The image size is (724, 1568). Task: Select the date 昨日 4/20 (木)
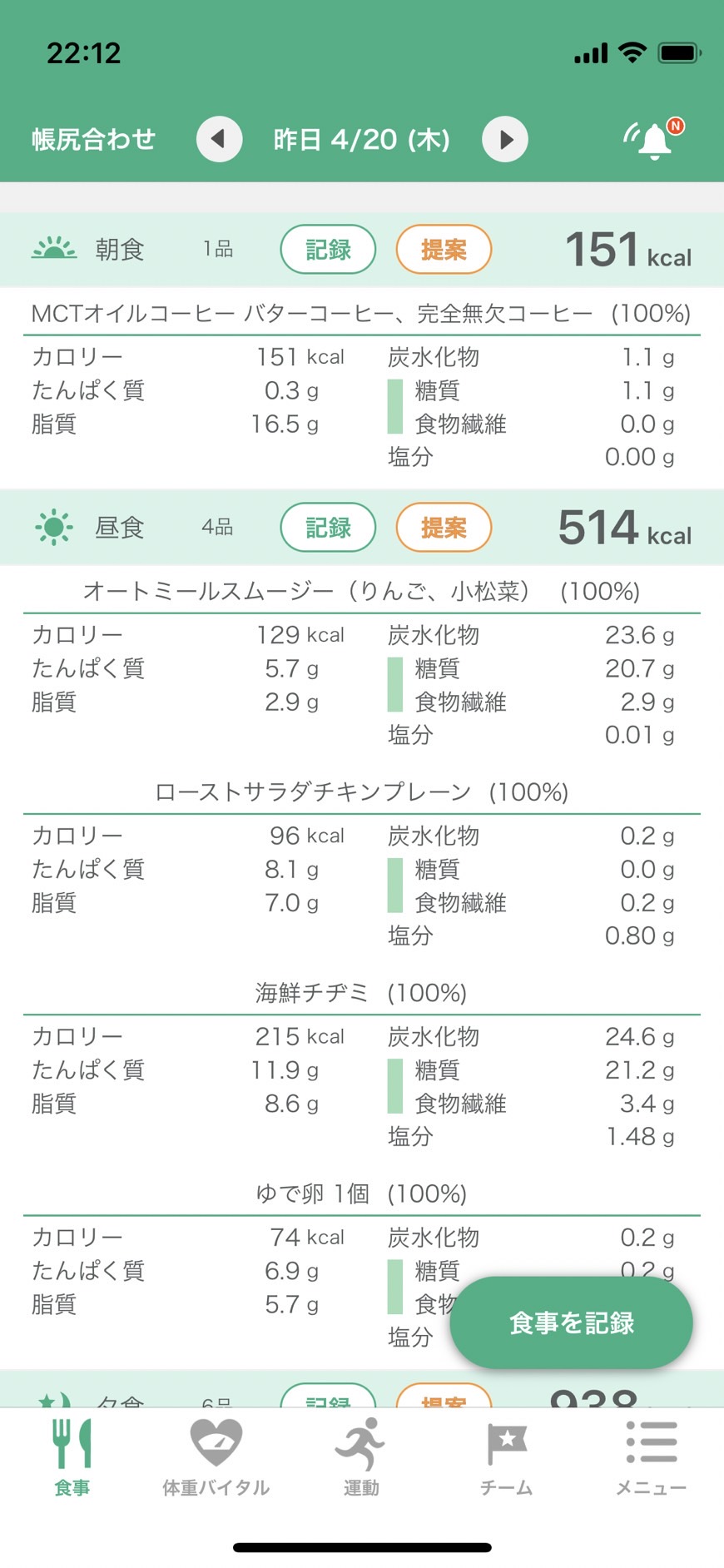point(362,139)
